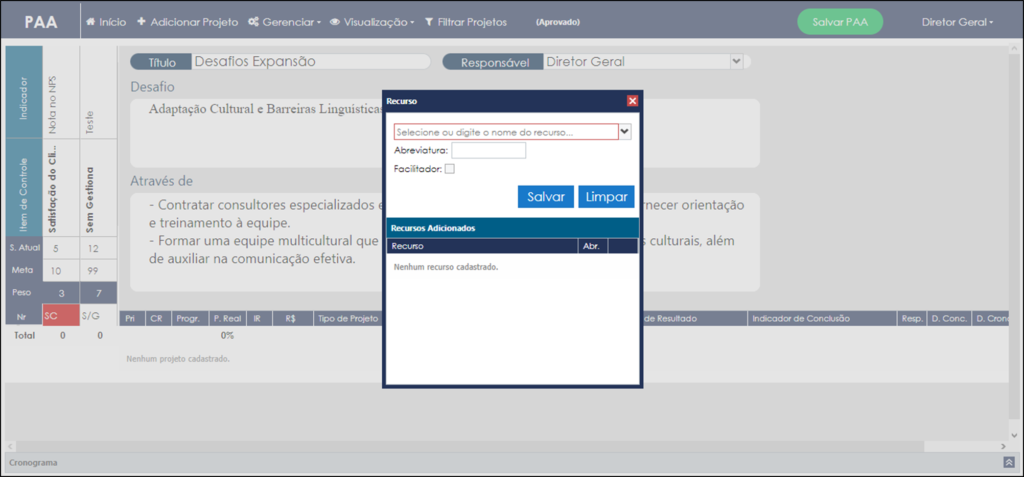Click the PAA logo
This screenshot has width=1024, height=477.
41,22
